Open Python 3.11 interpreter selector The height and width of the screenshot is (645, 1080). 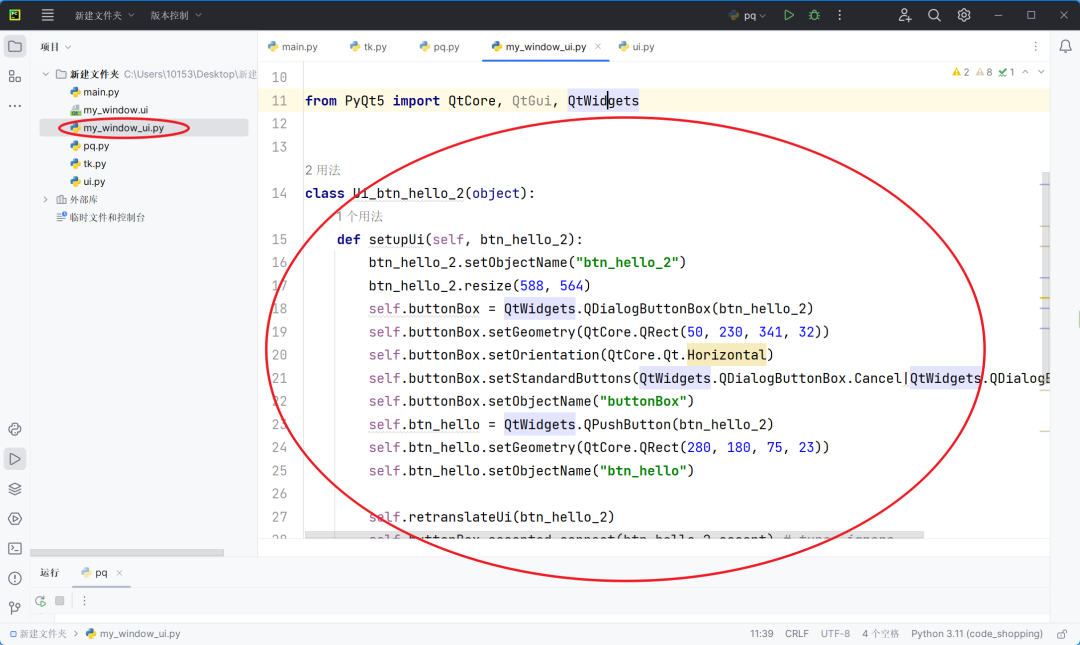[x=977, y=633]
